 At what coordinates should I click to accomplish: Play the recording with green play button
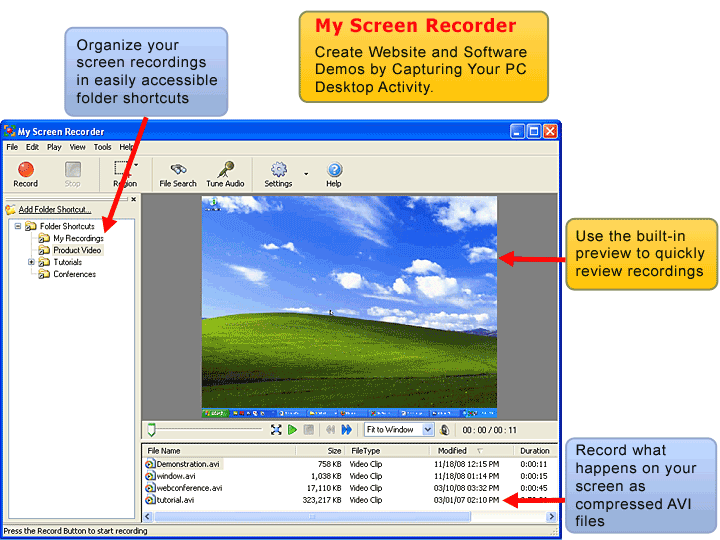pos(292,430)
